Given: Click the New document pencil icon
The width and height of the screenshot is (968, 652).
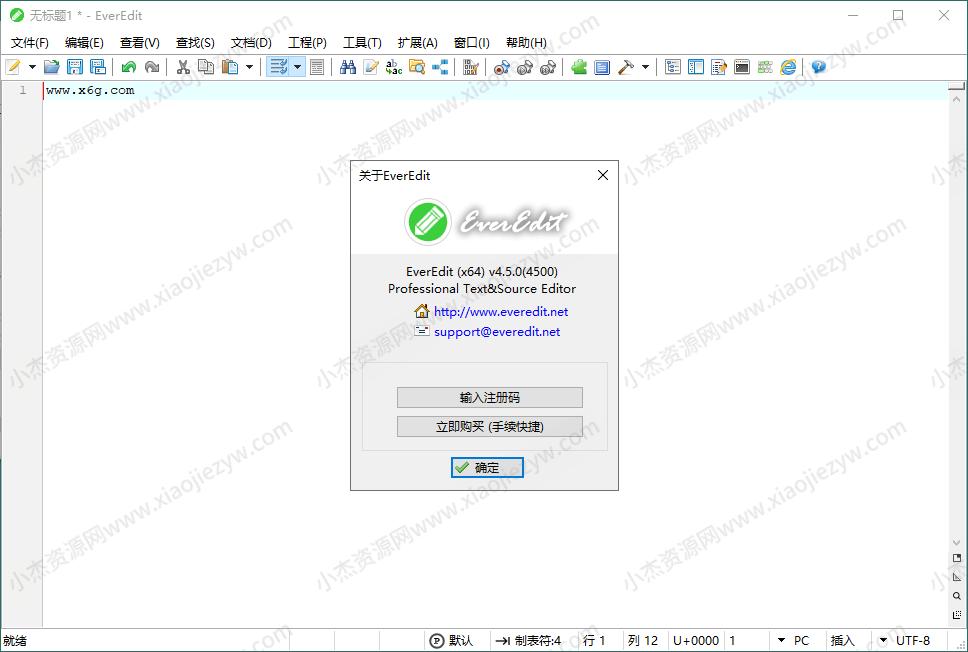Looking at the screenshot, I should pos(13,67).
